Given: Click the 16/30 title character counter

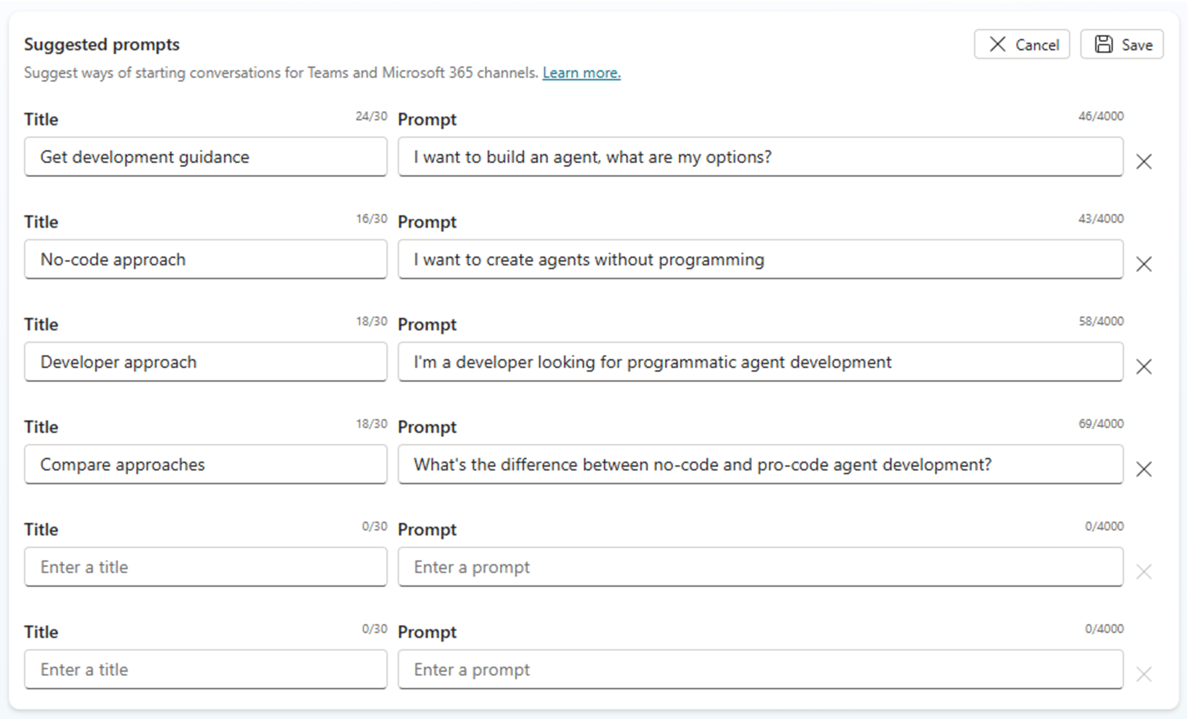Looking at the screenshot, I should [371, 219].
